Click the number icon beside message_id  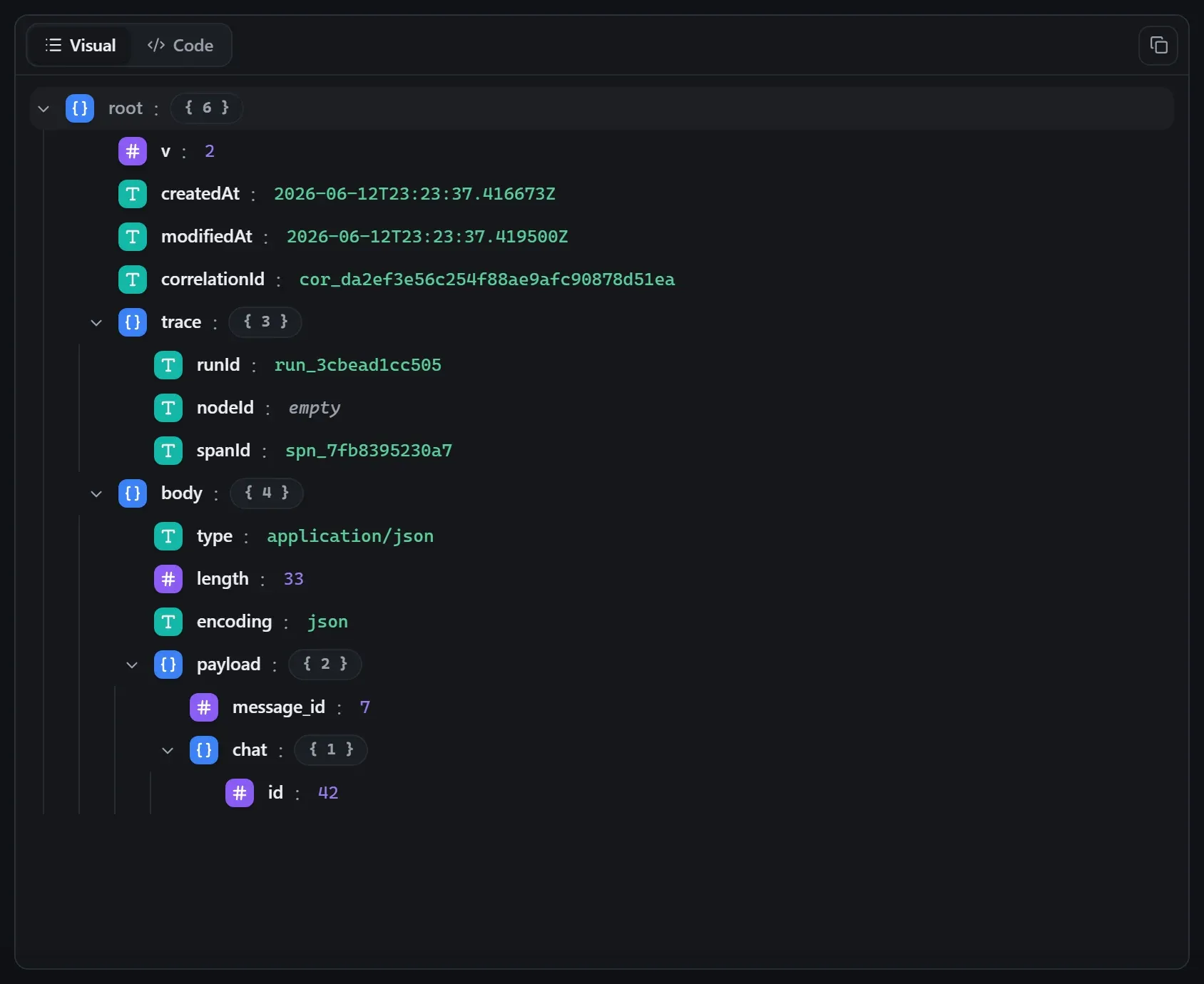(204, 707)
